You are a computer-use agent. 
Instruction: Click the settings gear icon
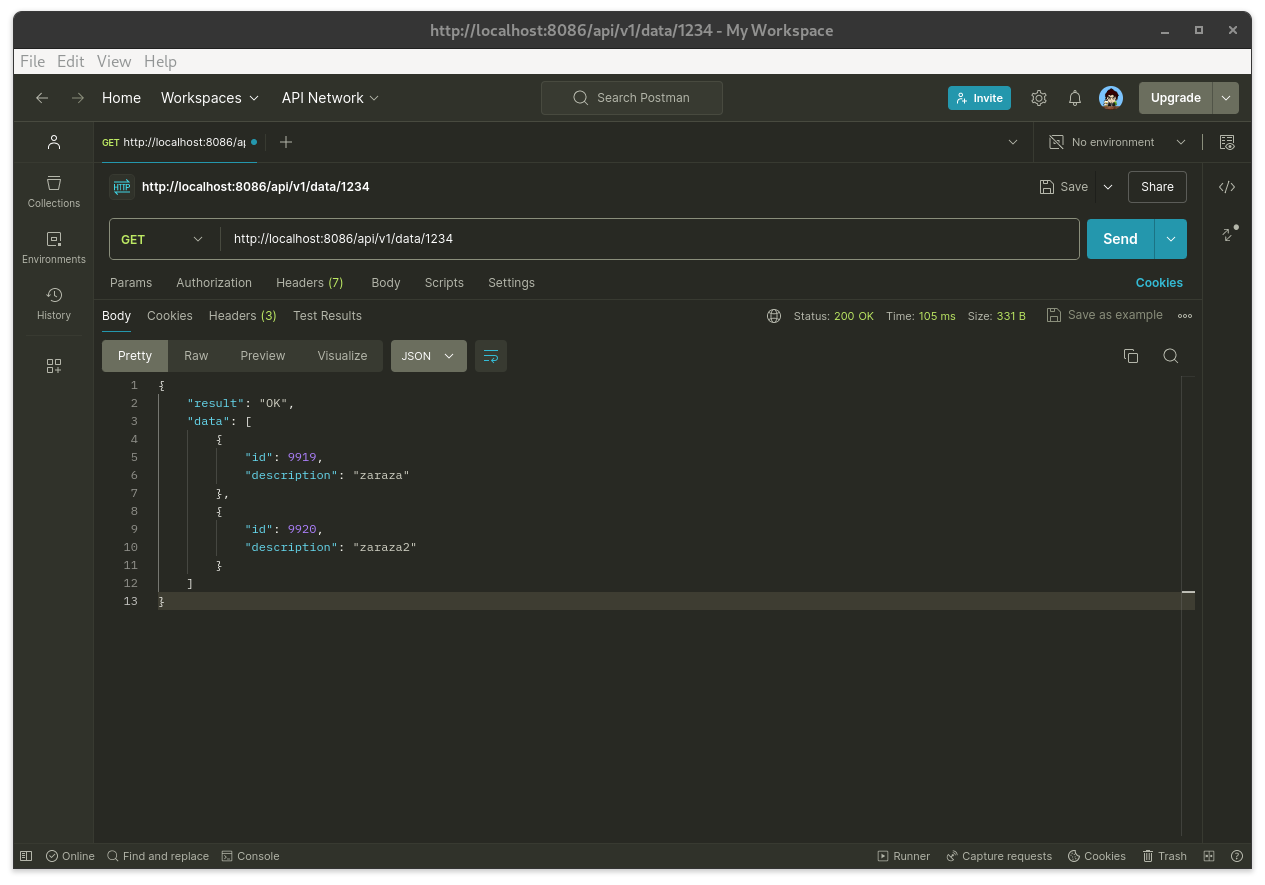(x=1039, y=98)
